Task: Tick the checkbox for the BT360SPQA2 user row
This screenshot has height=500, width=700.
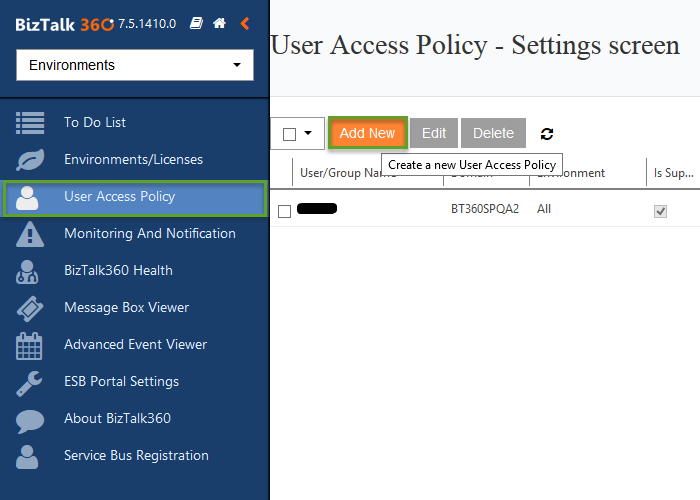Action: [x=284, y=211]
